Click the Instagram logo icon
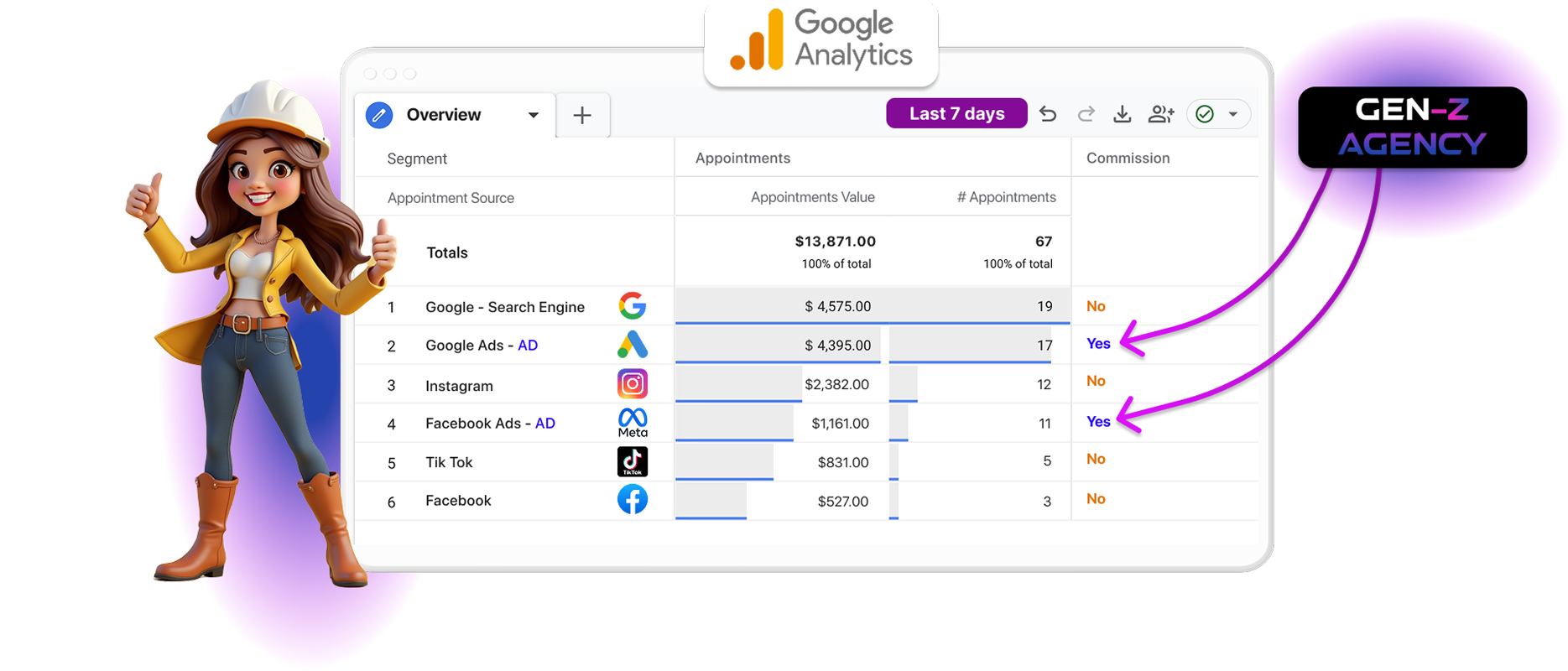 [633, 384]
